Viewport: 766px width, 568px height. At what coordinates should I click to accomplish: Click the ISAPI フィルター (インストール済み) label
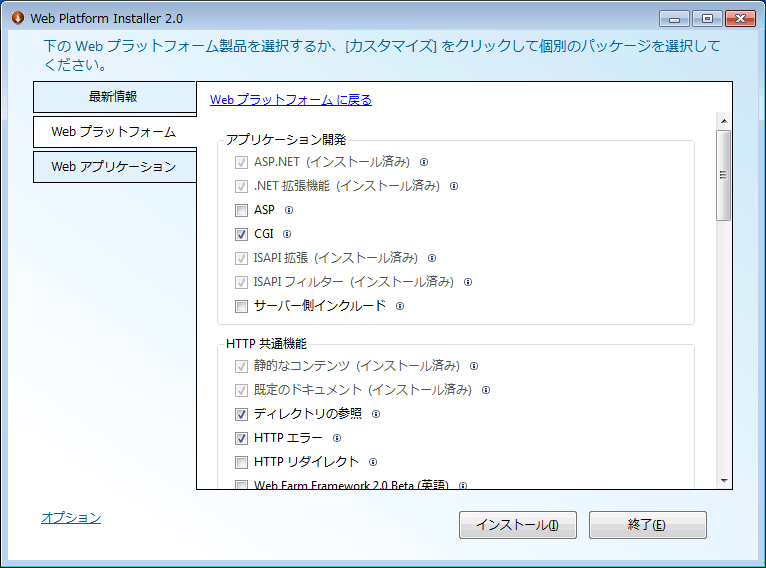(354, 282)
